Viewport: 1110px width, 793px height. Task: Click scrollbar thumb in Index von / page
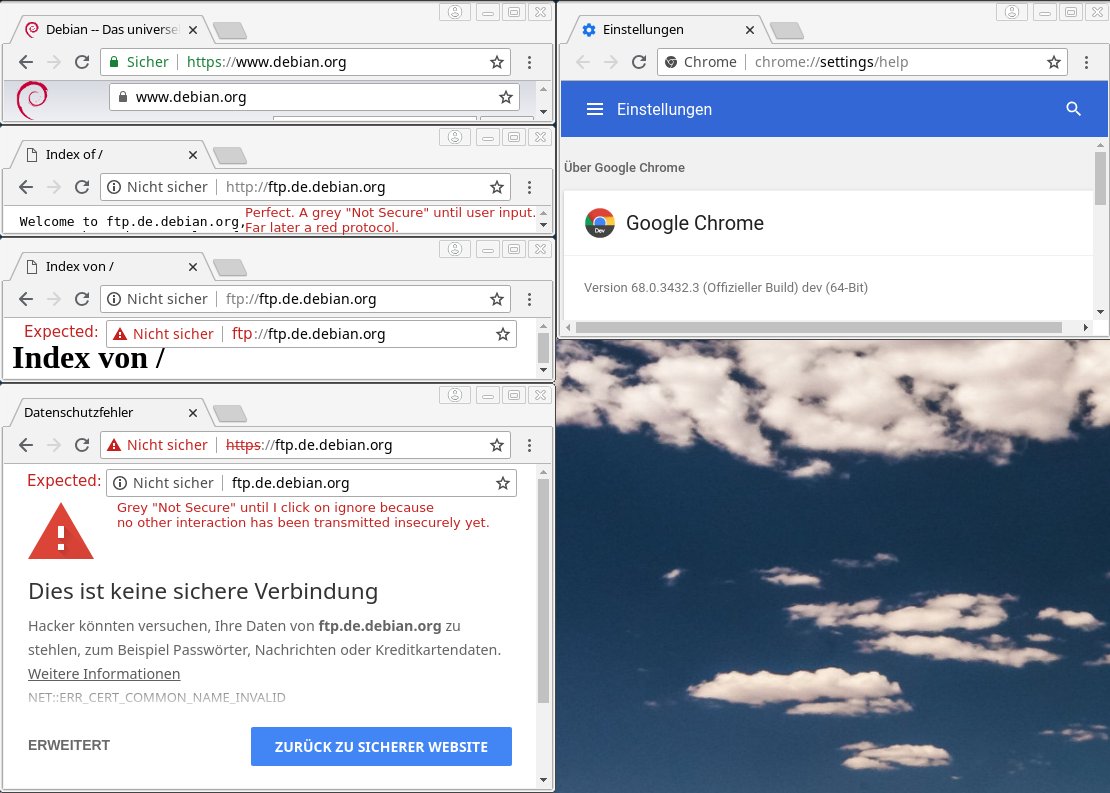(544, 348)
